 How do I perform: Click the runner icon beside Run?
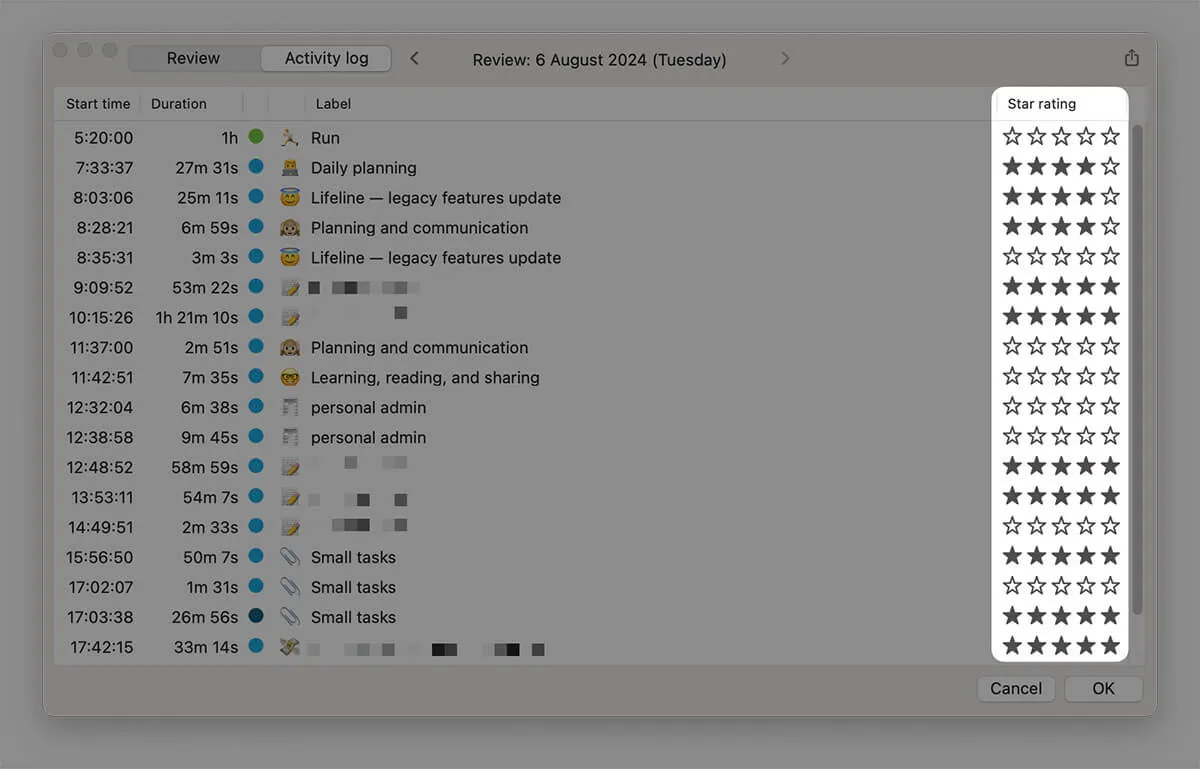tap(290, 138)
